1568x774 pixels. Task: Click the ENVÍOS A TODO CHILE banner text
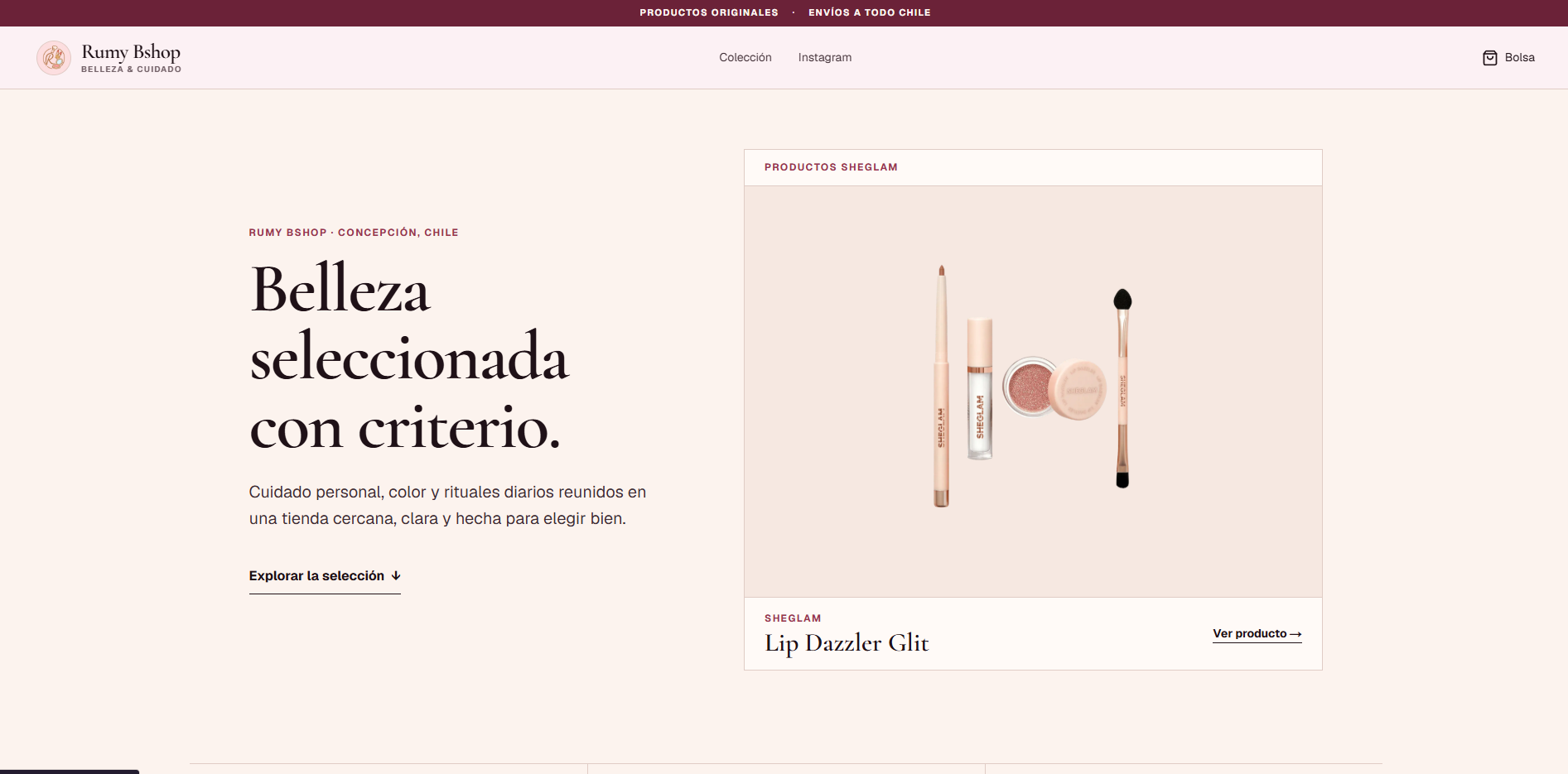[870, 12]
